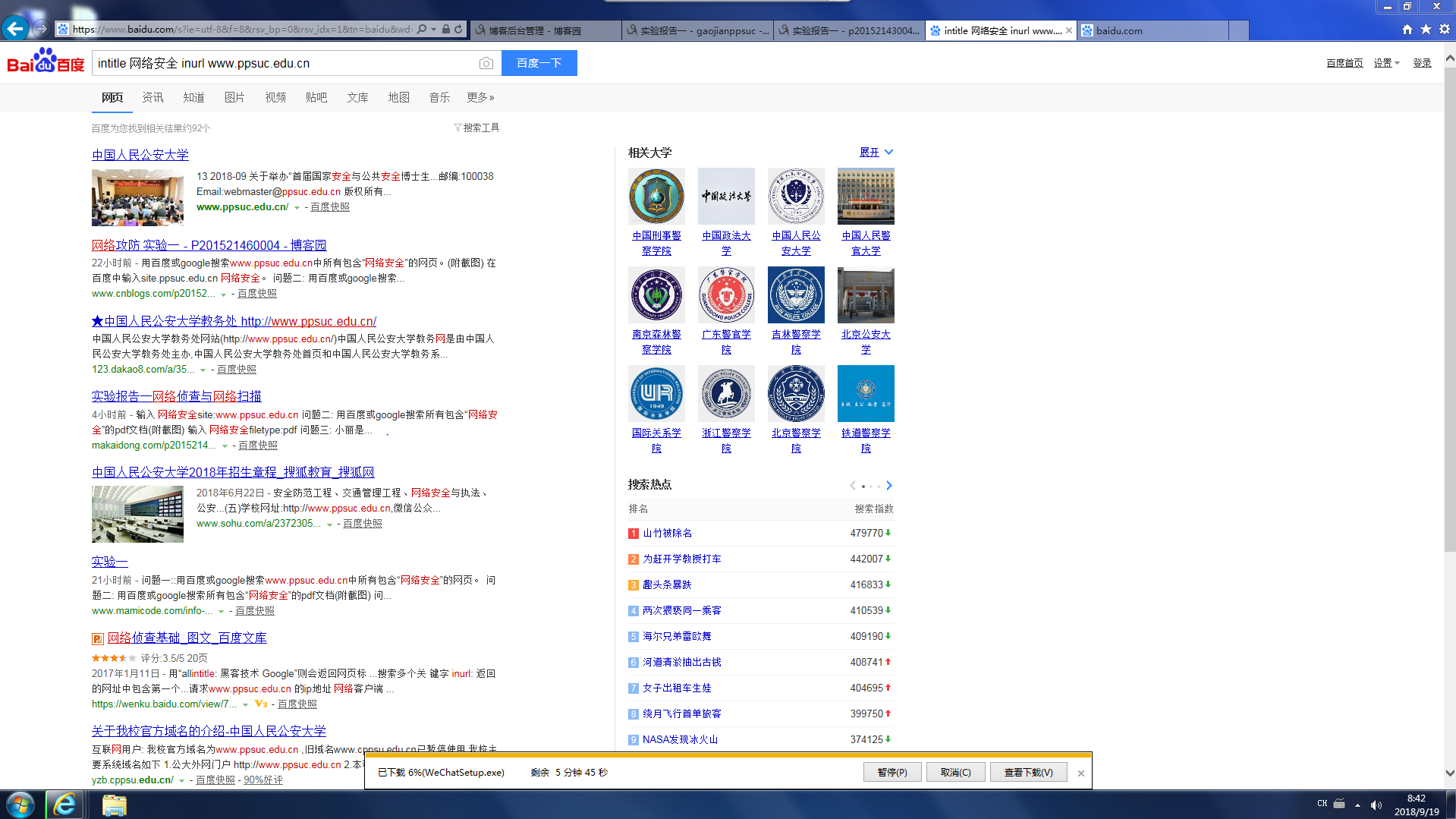Click the 南京森林警察学院 emblem

coord(656,295)
